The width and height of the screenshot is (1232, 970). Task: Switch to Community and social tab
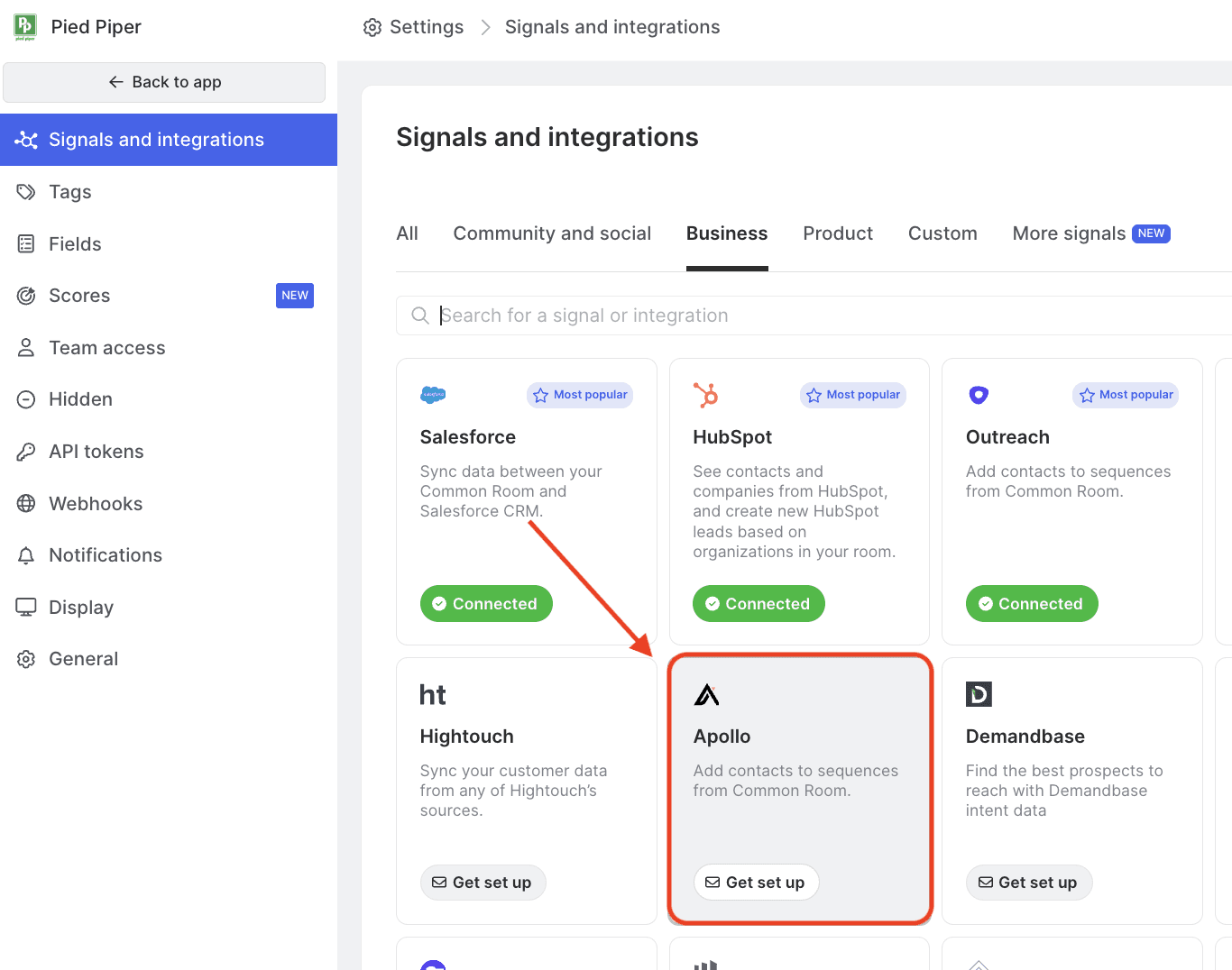pos(552,233)
